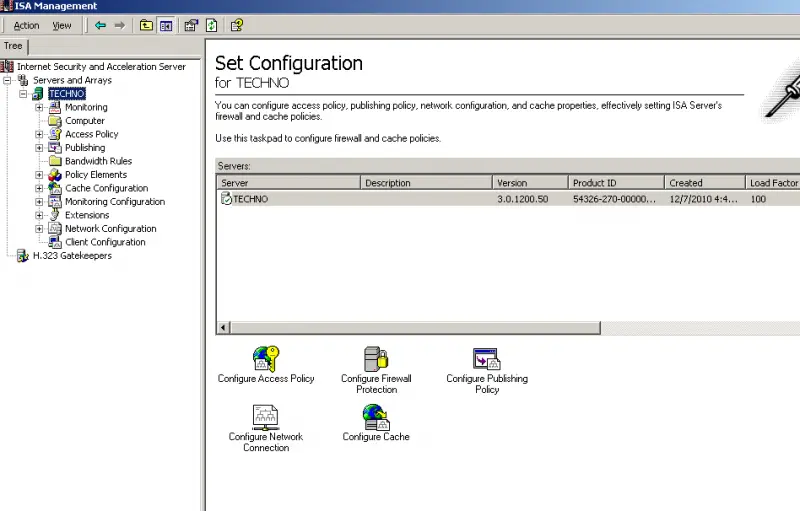The image size is (800, 511).
Task: Click the Bandwidth Rules folder icon
Action: tap(55, 161)
